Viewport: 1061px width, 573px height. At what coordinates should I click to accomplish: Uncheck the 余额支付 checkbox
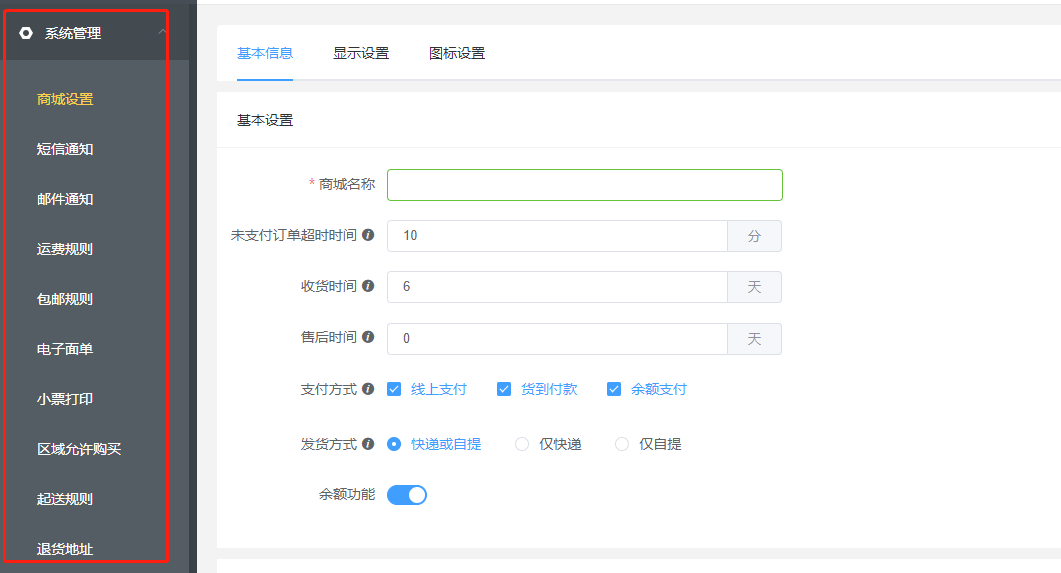coord(614,389)
